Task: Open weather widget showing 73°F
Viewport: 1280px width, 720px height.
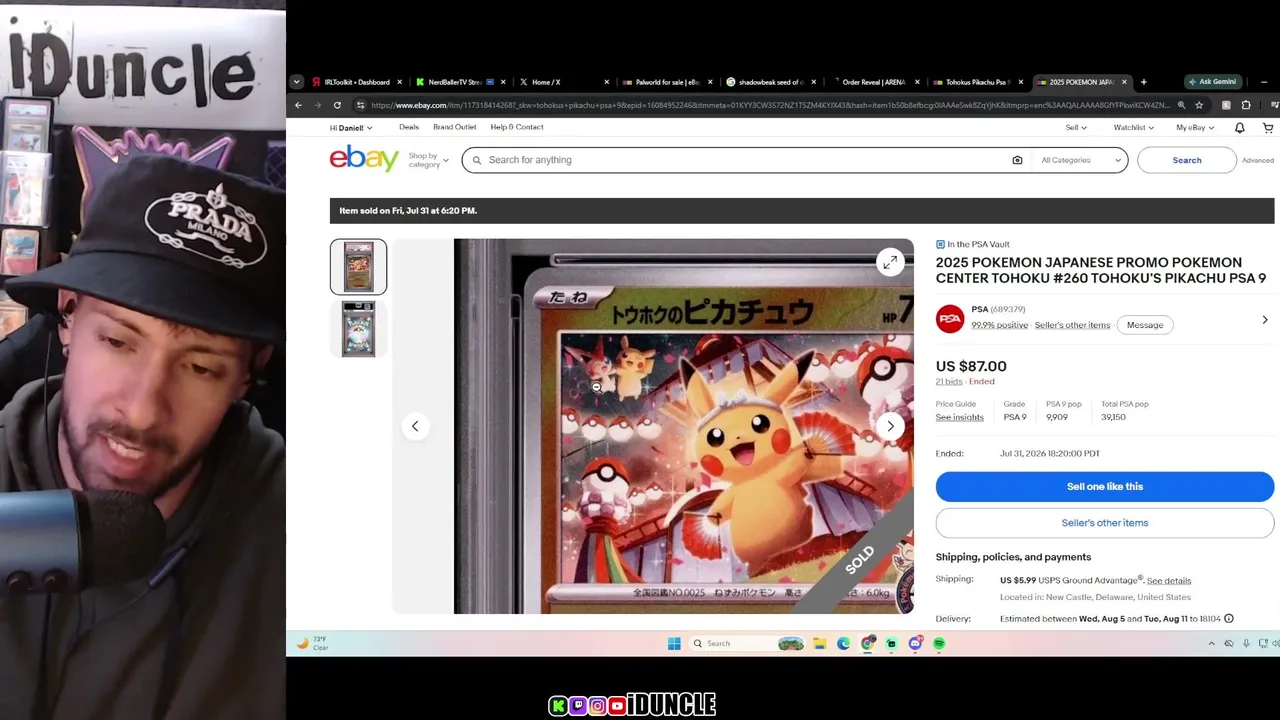Action: point(312,643)
